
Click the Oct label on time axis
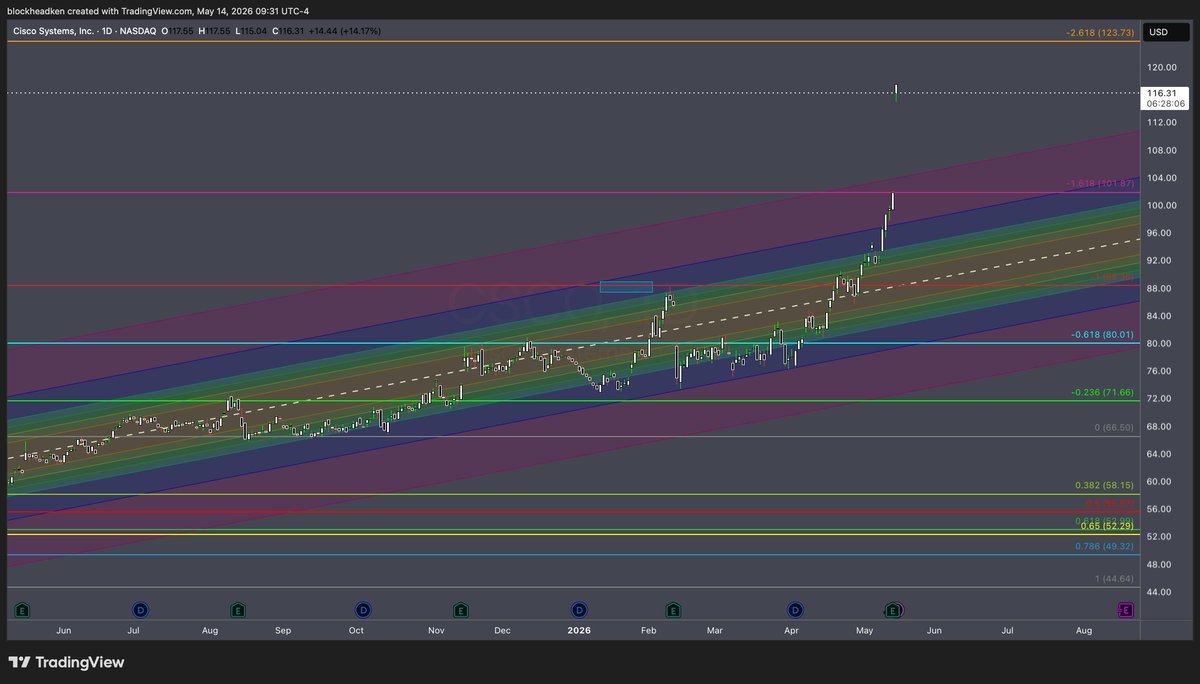pyautogui.click(x=356, y=632)
